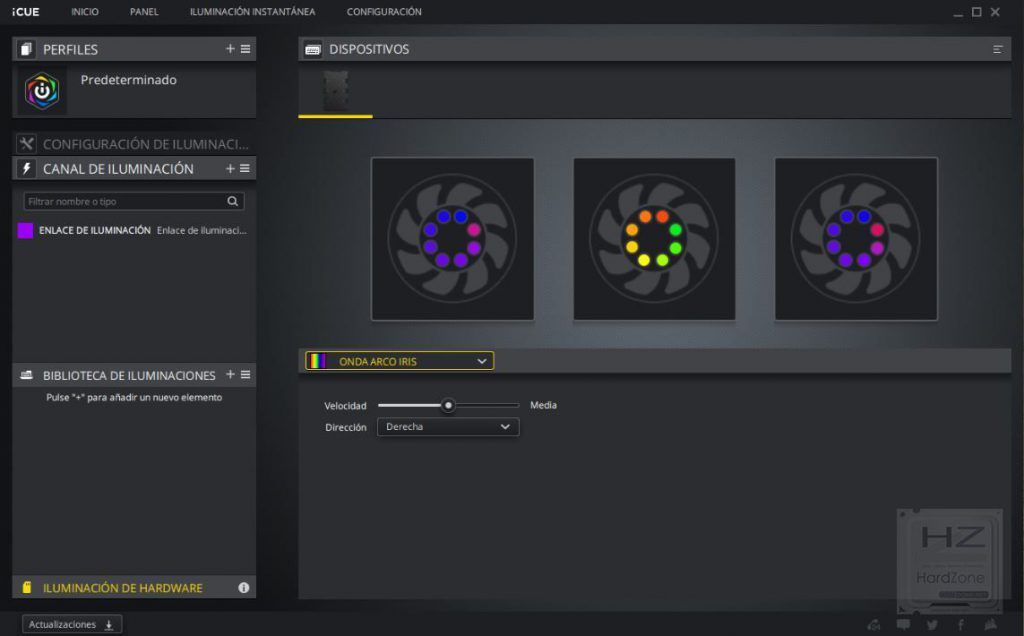Open the DISPOSITIVOS panel options menu
Viewport: 1024px width, 636px height.
pyautogui.click(x=997, y=50)
